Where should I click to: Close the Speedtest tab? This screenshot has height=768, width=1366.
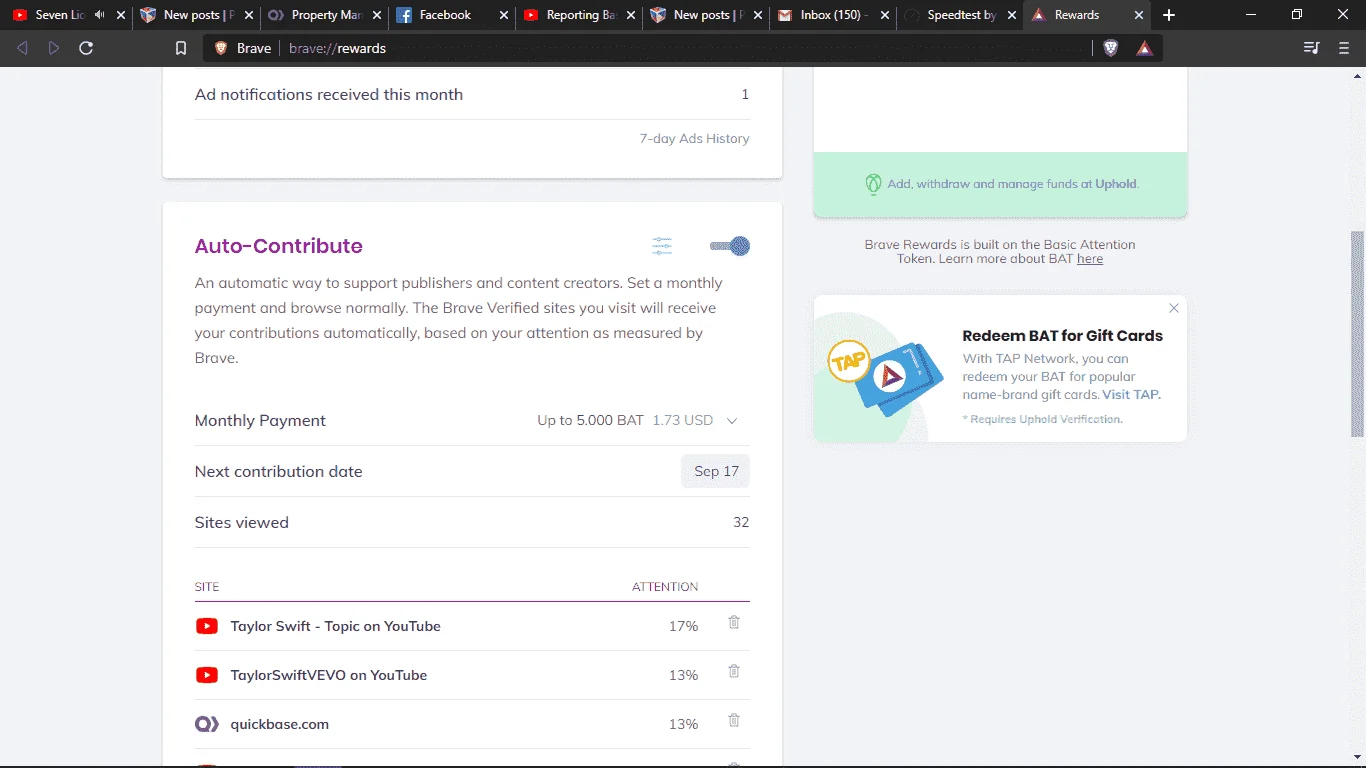tap(1012, 15)
